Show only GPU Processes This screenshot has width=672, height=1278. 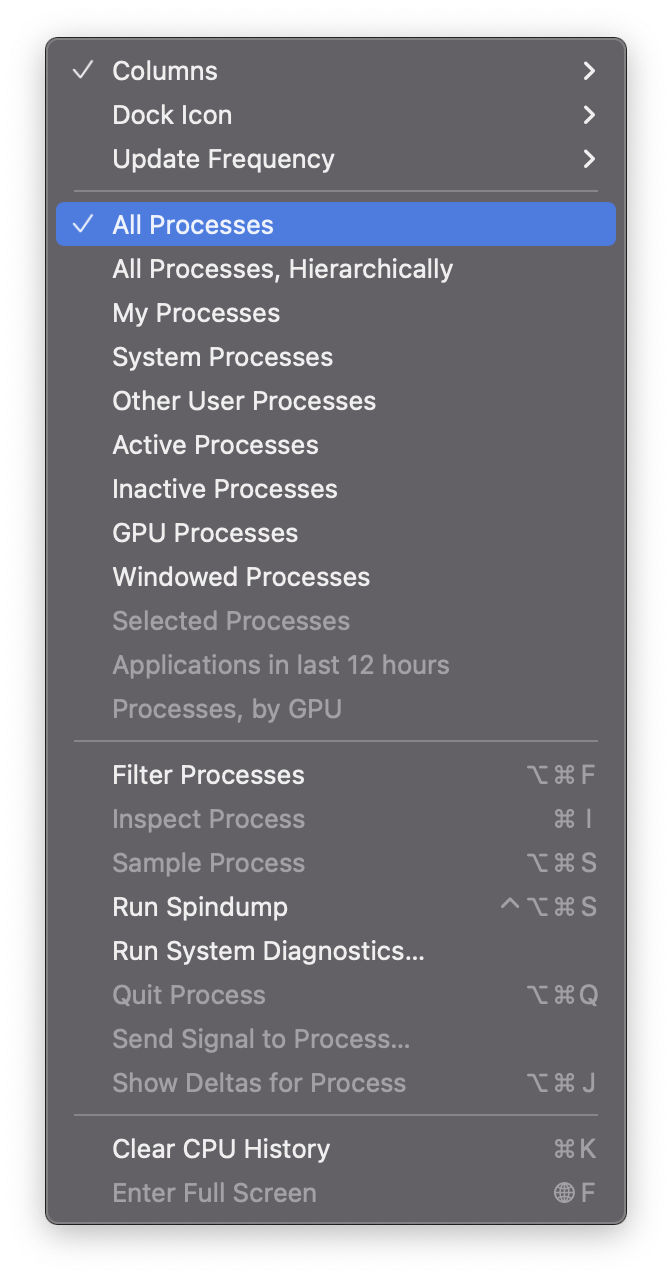[x=205, y=533]
